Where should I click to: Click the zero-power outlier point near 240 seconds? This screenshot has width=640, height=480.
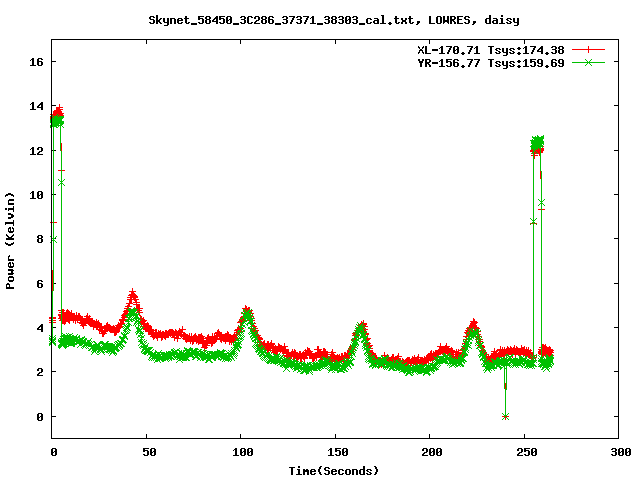(x=505, y=417)
